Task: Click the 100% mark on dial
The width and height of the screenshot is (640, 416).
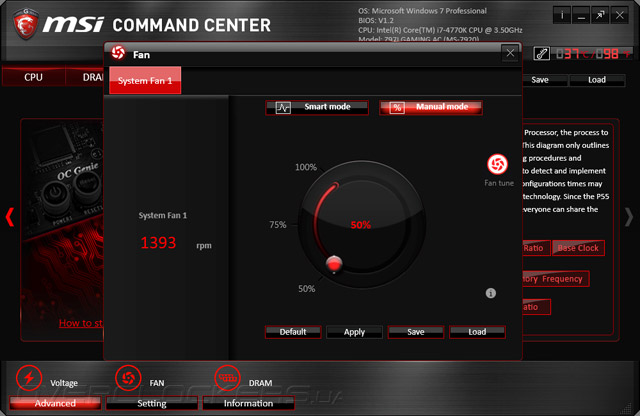Action: pyautogui.click(x=306, y=167)
